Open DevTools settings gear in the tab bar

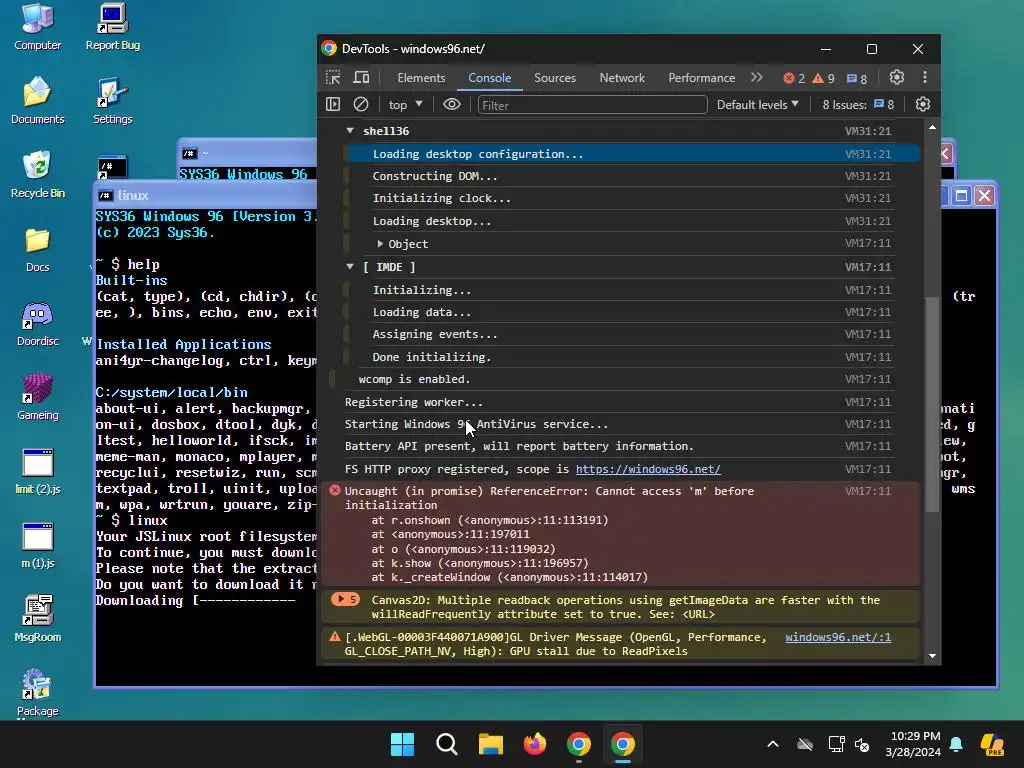point(897,77)
